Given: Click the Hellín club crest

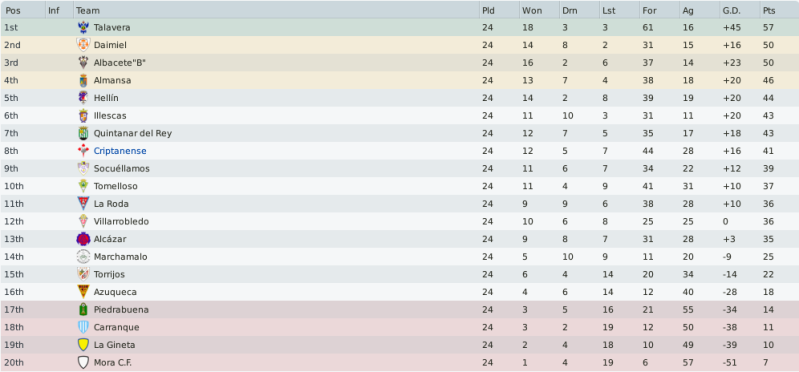Looking at the screenshot, I should pyautogui.click(x=83, y=98).
